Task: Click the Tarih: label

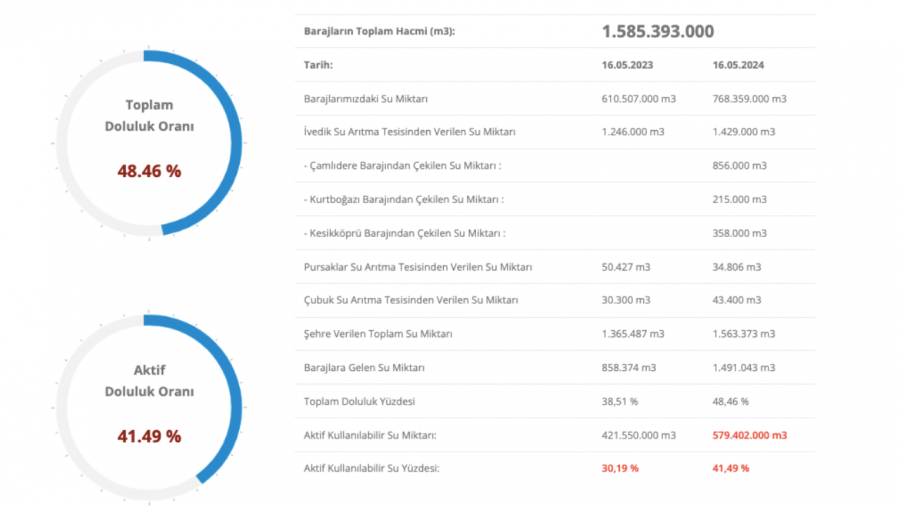Action: (319, 65)
